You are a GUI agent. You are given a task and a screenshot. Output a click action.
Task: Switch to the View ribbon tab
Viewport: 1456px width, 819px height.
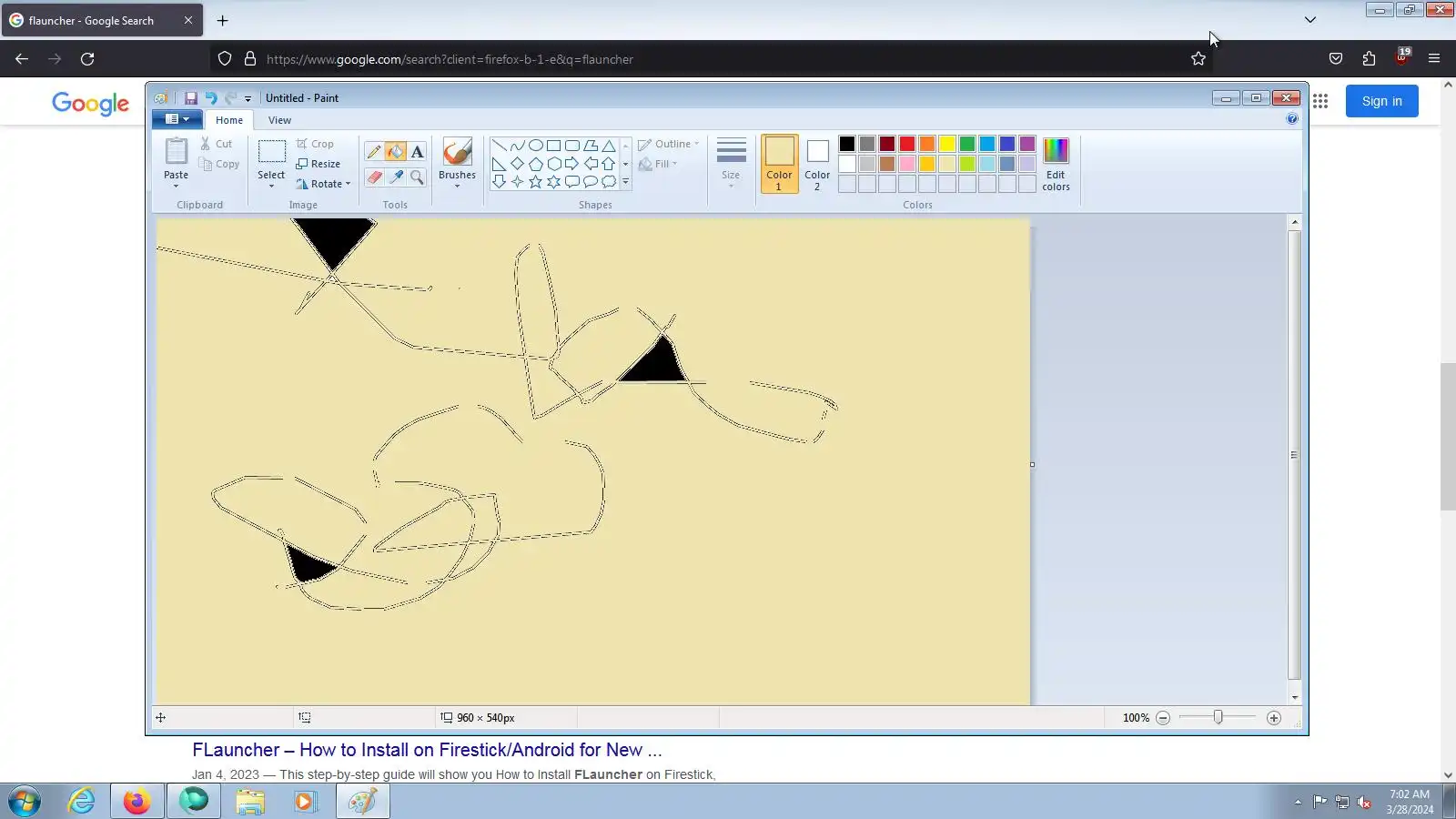tap(279, 120)
